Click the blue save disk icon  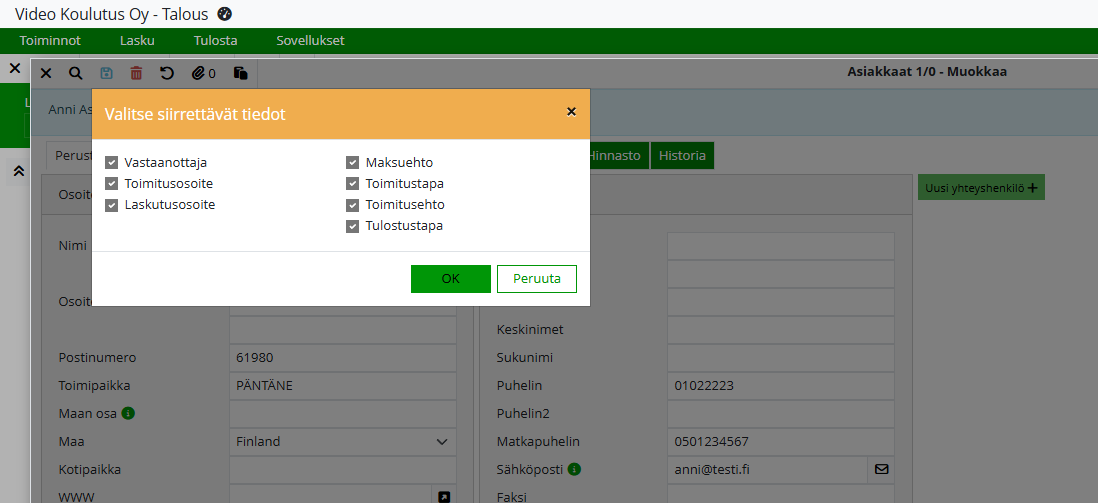106,73
